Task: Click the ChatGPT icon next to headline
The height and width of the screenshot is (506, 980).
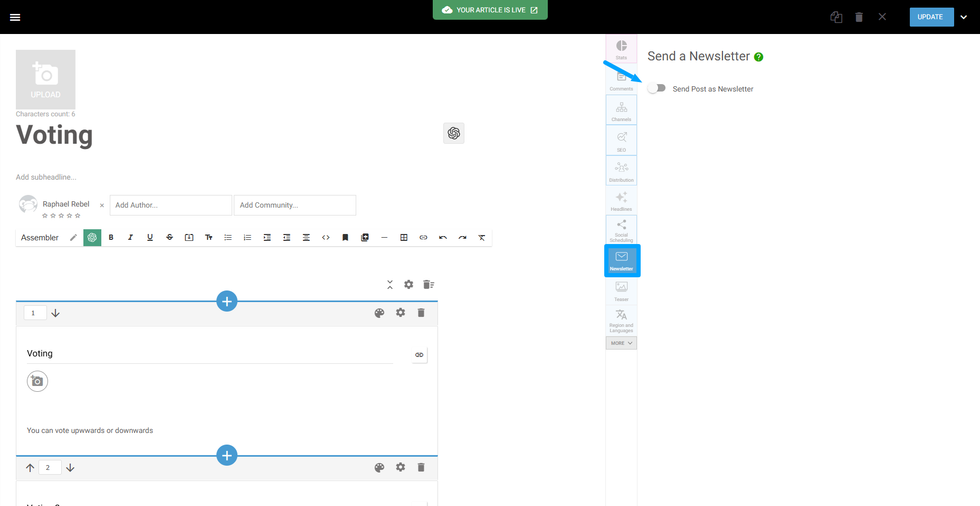Action: pos(454,133)
